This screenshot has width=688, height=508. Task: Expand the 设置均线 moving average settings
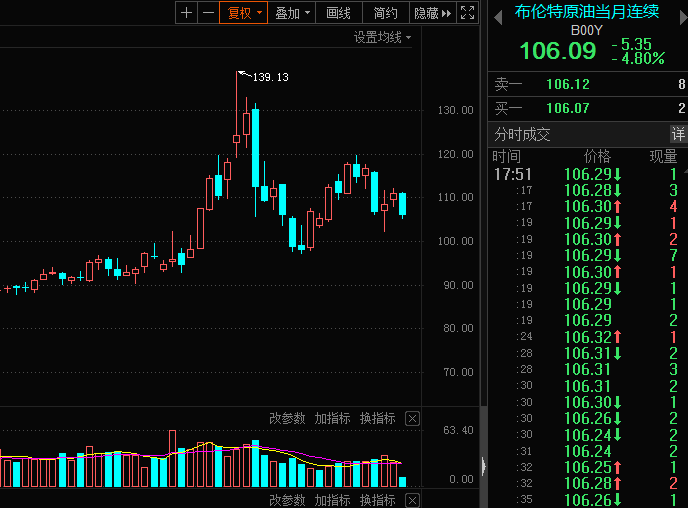click(382, 37)
